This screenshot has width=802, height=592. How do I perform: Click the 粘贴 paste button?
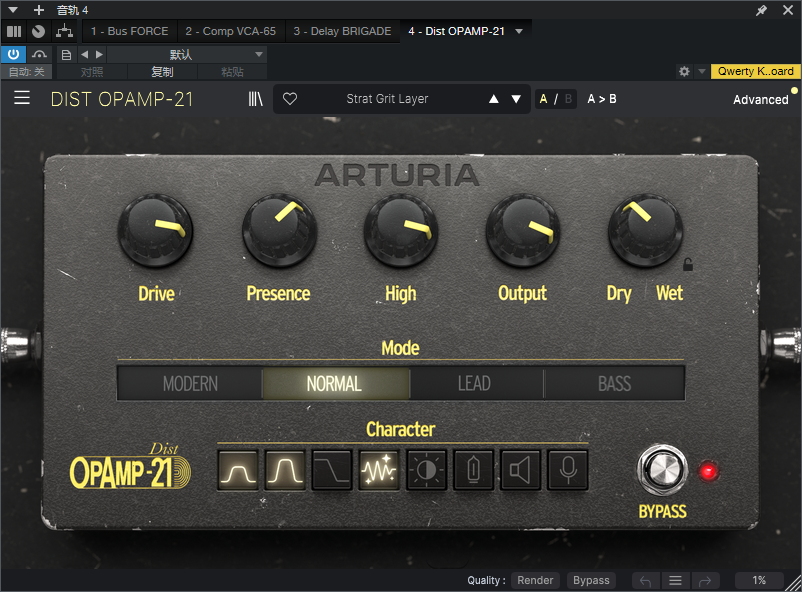click(232, 72)
